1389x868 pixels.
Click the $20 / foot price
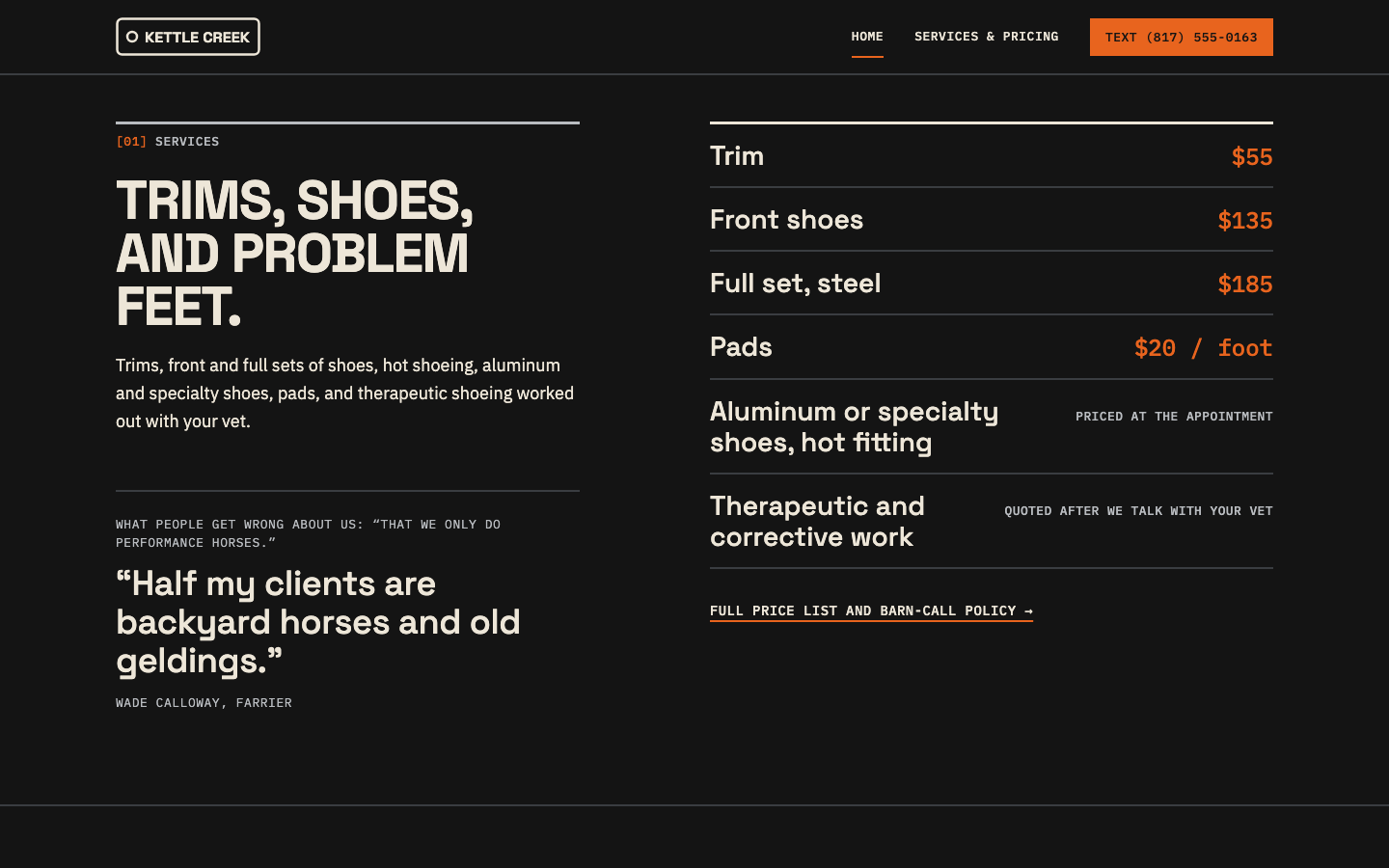1204,347
